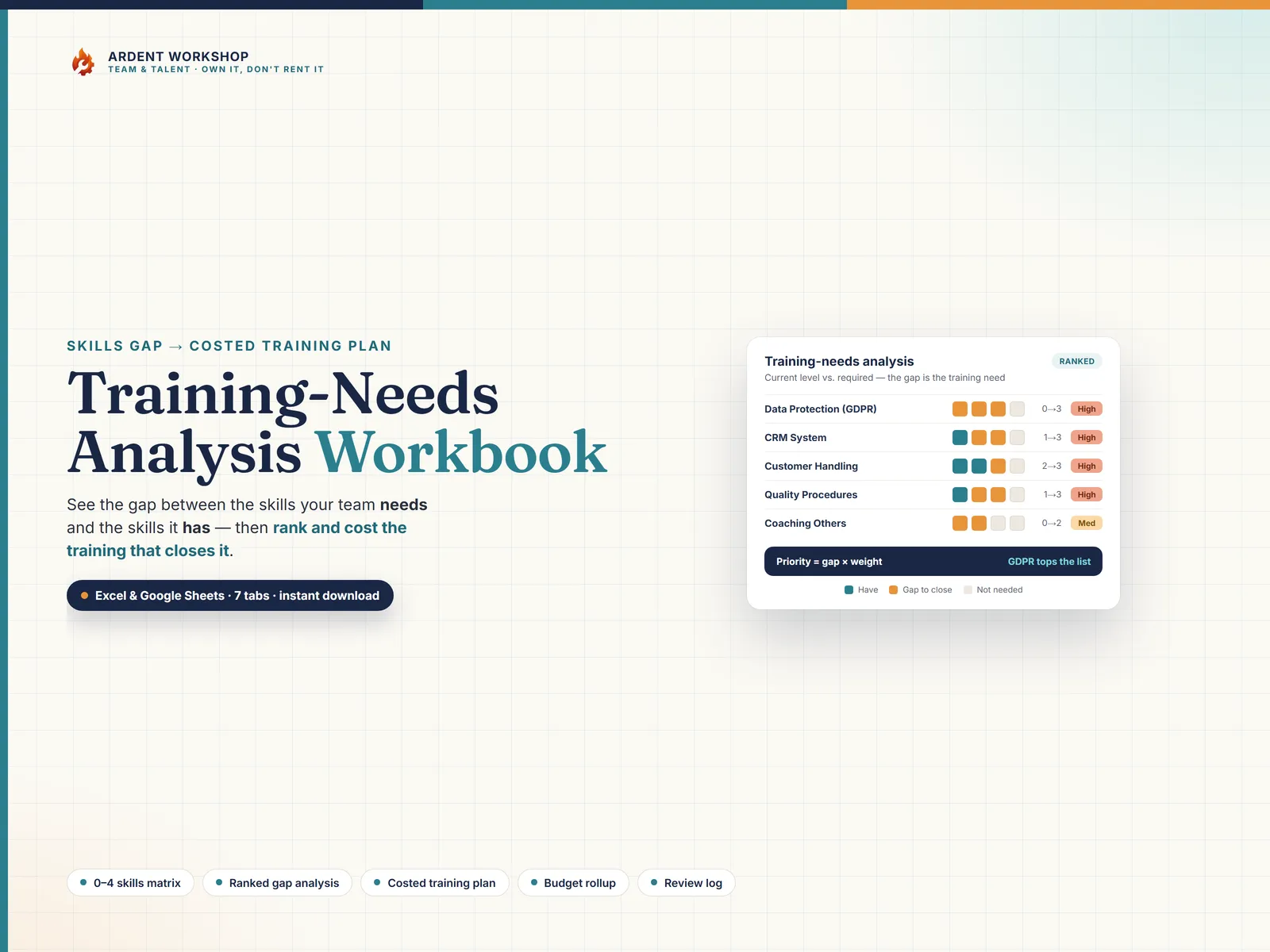Click the teal Have legend swatch
Screen dimensions: 1270x952
tap(849, 590)
